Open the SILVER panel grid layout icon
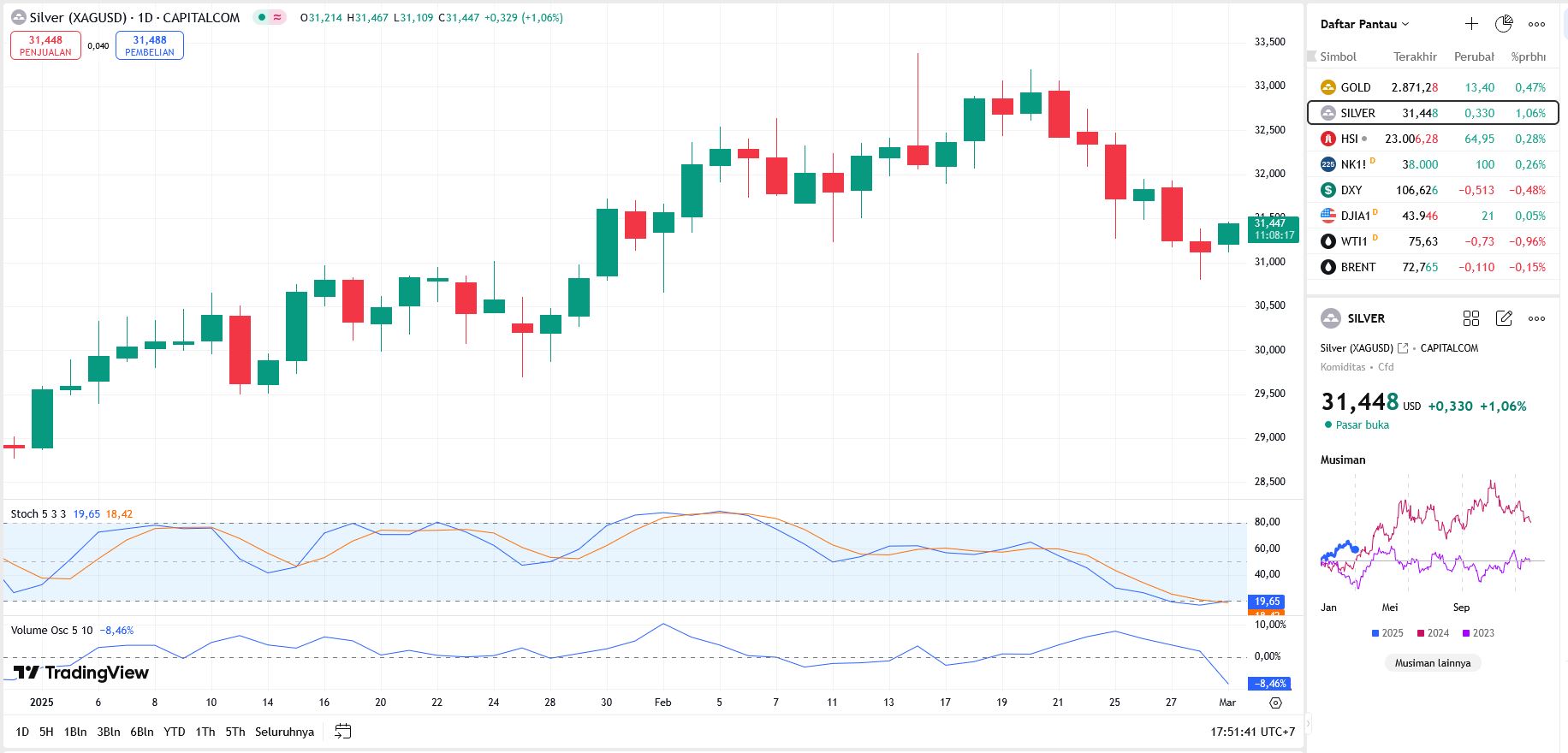 pos(1471,318)
